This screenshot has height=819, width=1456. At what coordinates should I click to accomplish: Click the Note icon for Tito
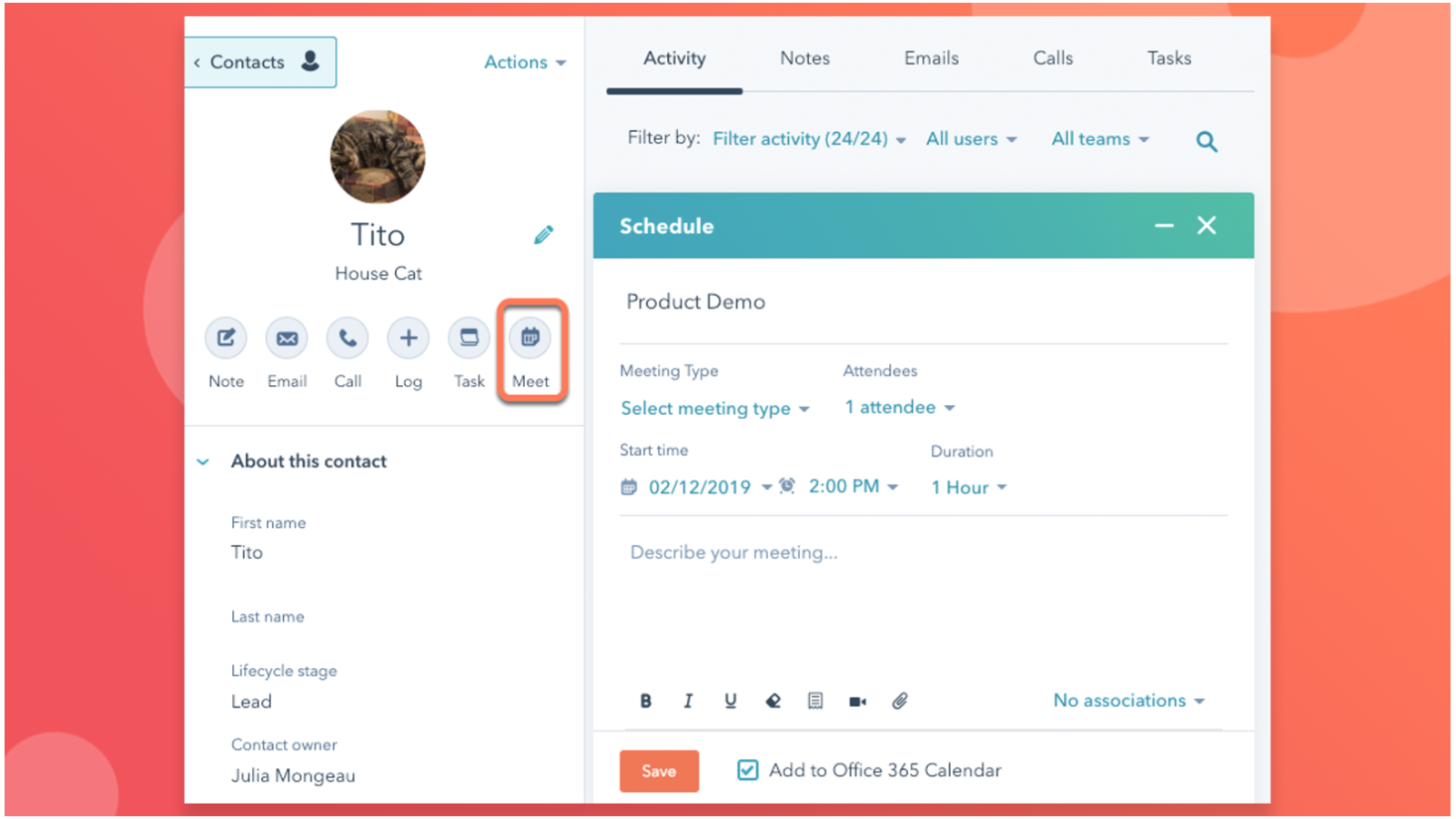point(226,339)
